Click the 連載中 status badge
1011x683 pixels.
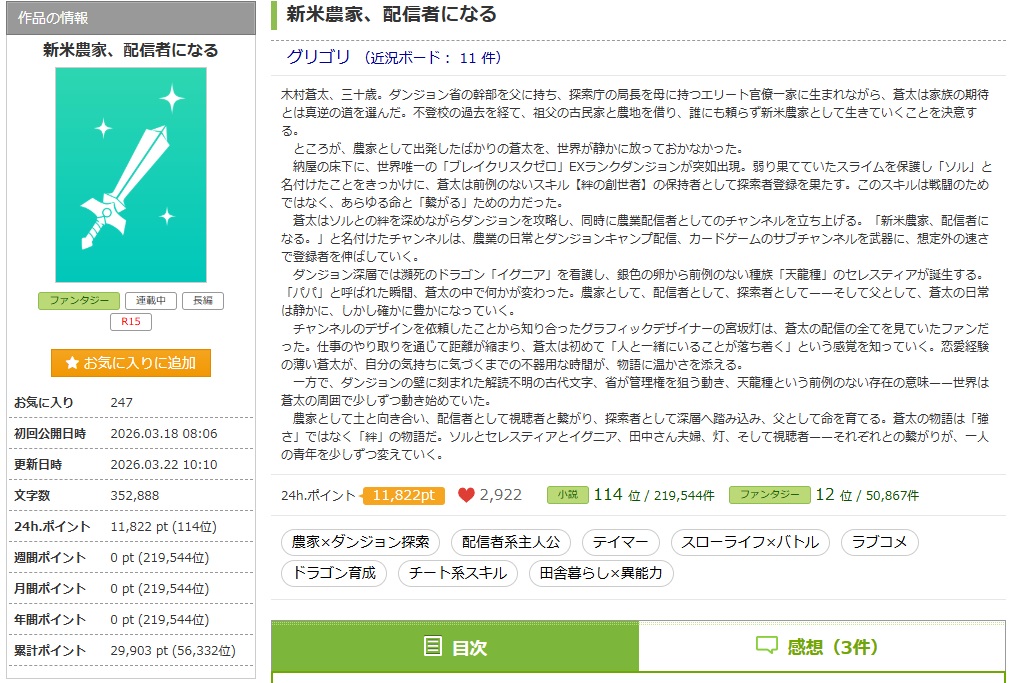150,301
